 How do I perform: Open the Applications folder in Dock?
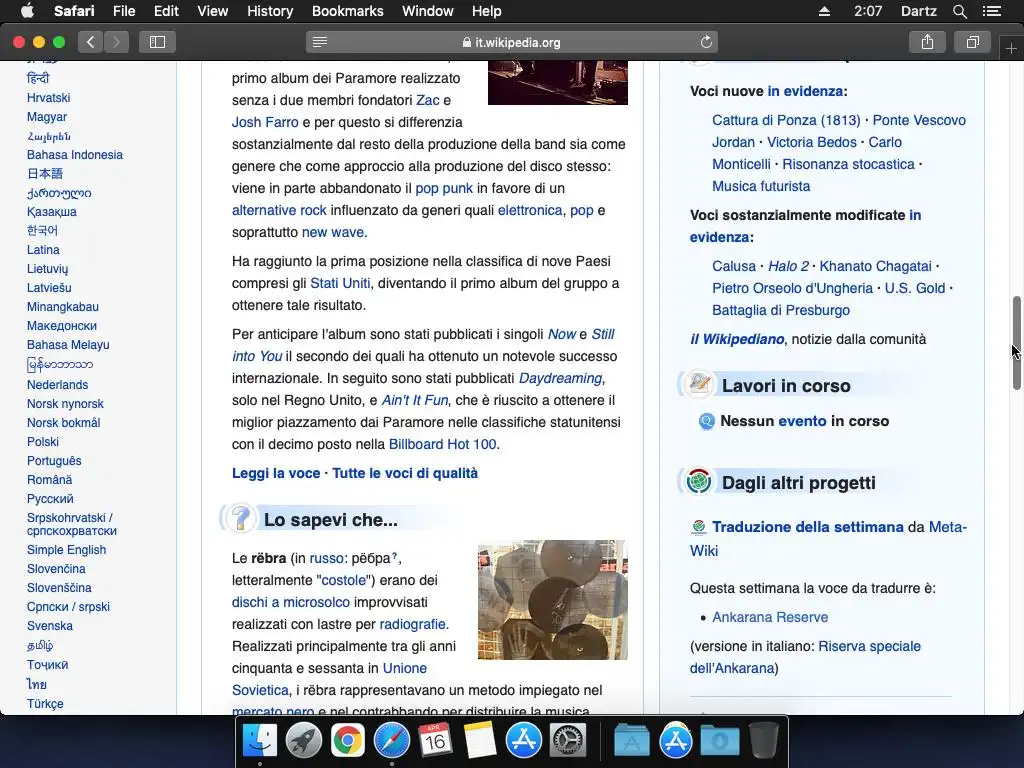(632, 741)
